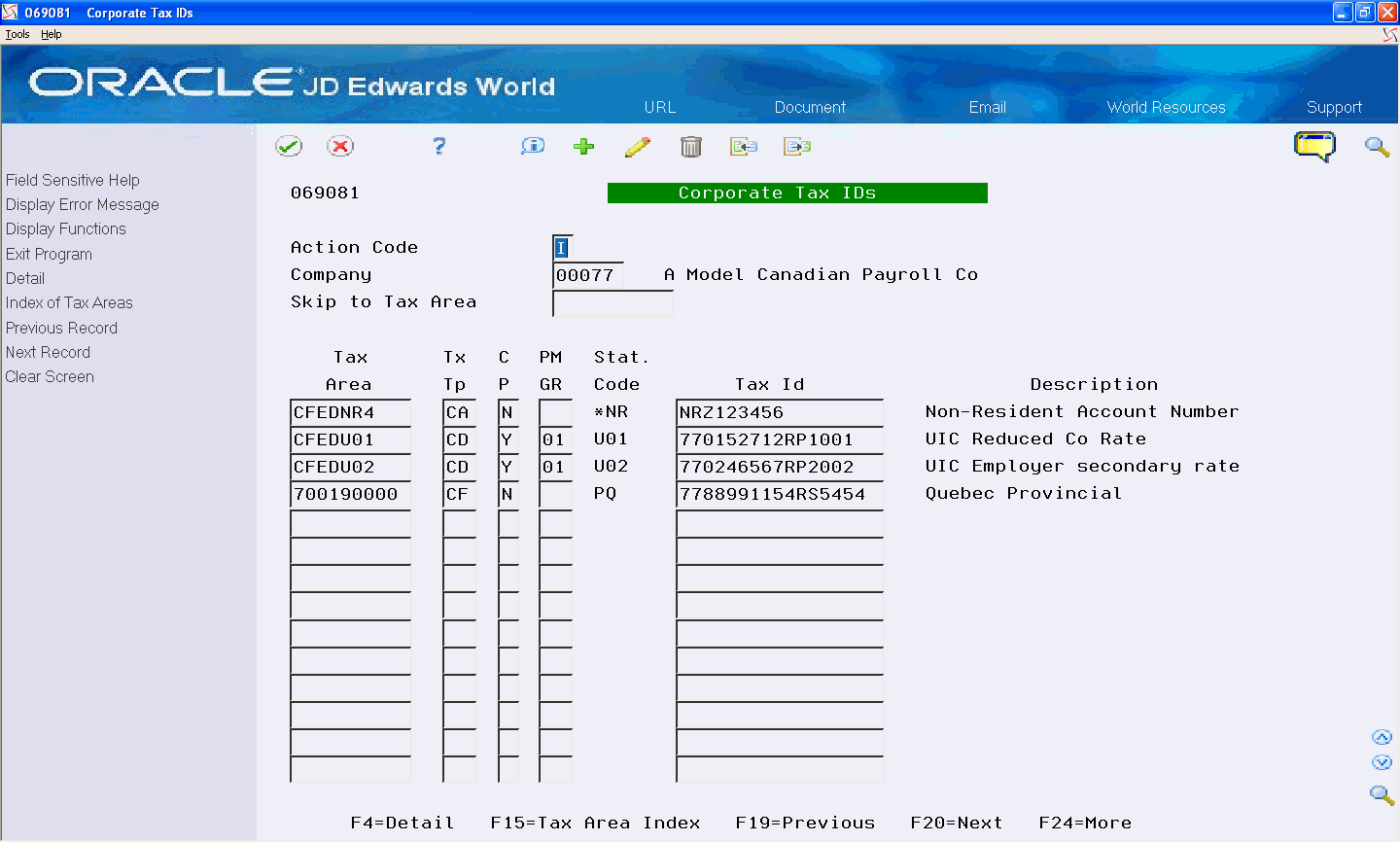Click Clear Screen in the sidebar
Screen dimensions: 1400x842
click(49, 376)
